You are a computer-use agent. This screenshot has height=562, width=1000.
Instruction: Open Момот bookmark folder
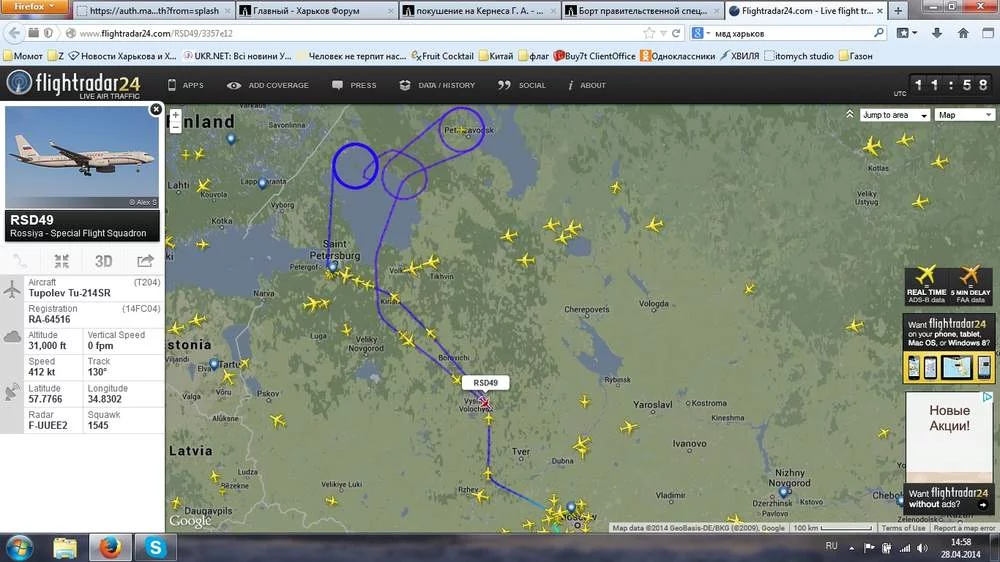pyautogui.click(x=23, y=56)
